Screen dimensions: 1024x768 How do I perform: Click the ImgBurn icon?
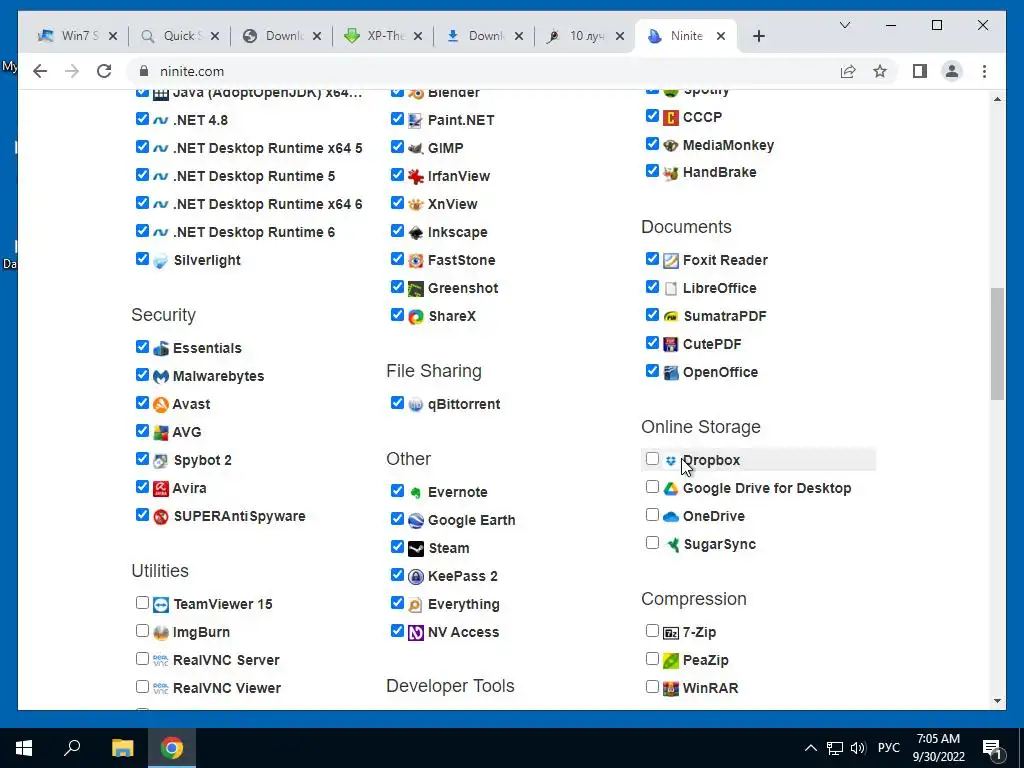click(x=161, y=633)
